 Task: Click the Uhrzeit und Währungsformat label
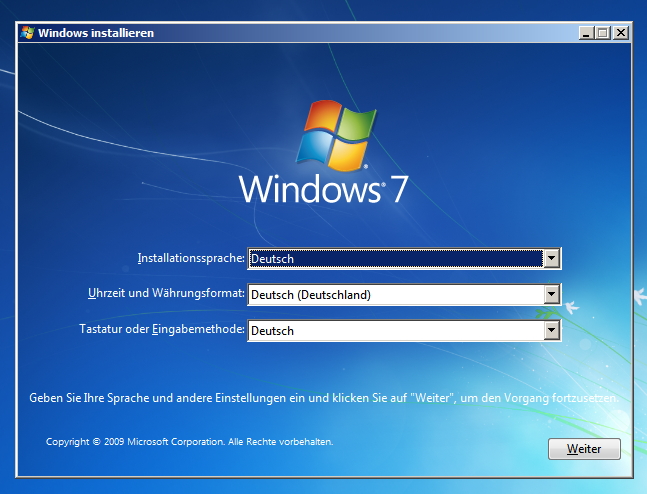coord(166,293)
